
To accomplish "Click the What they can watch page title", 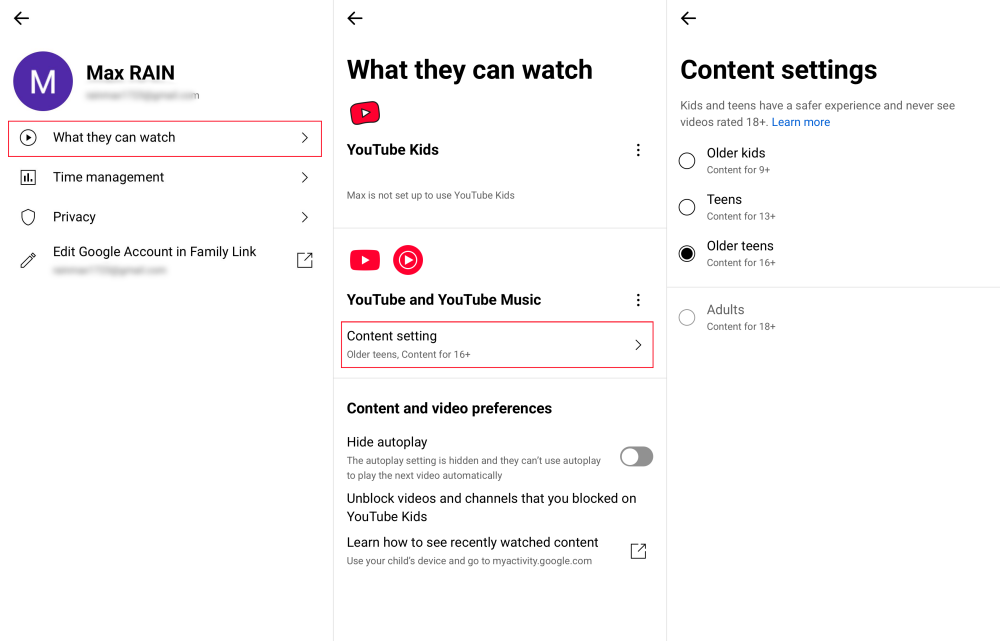I will 470,70.
